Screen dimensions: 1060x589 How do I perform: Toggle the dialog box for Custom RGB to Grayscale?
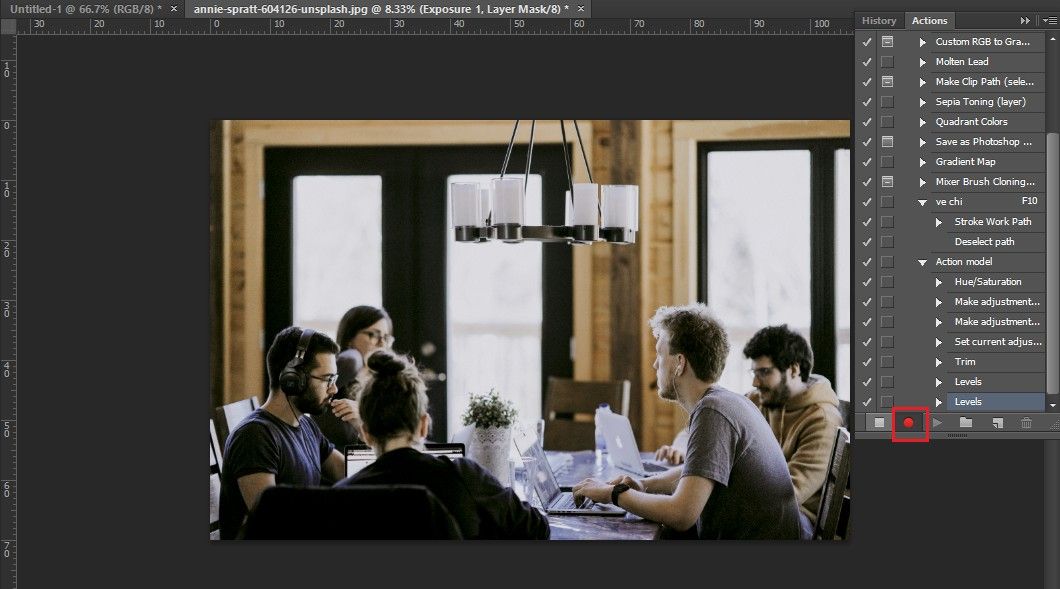pyautogui.click(x=887, y=42)
